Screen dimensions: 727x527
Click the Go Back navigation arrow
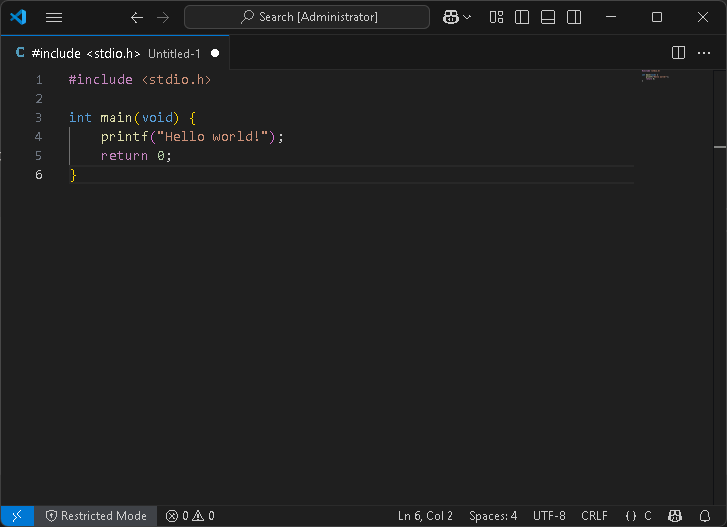137,17
